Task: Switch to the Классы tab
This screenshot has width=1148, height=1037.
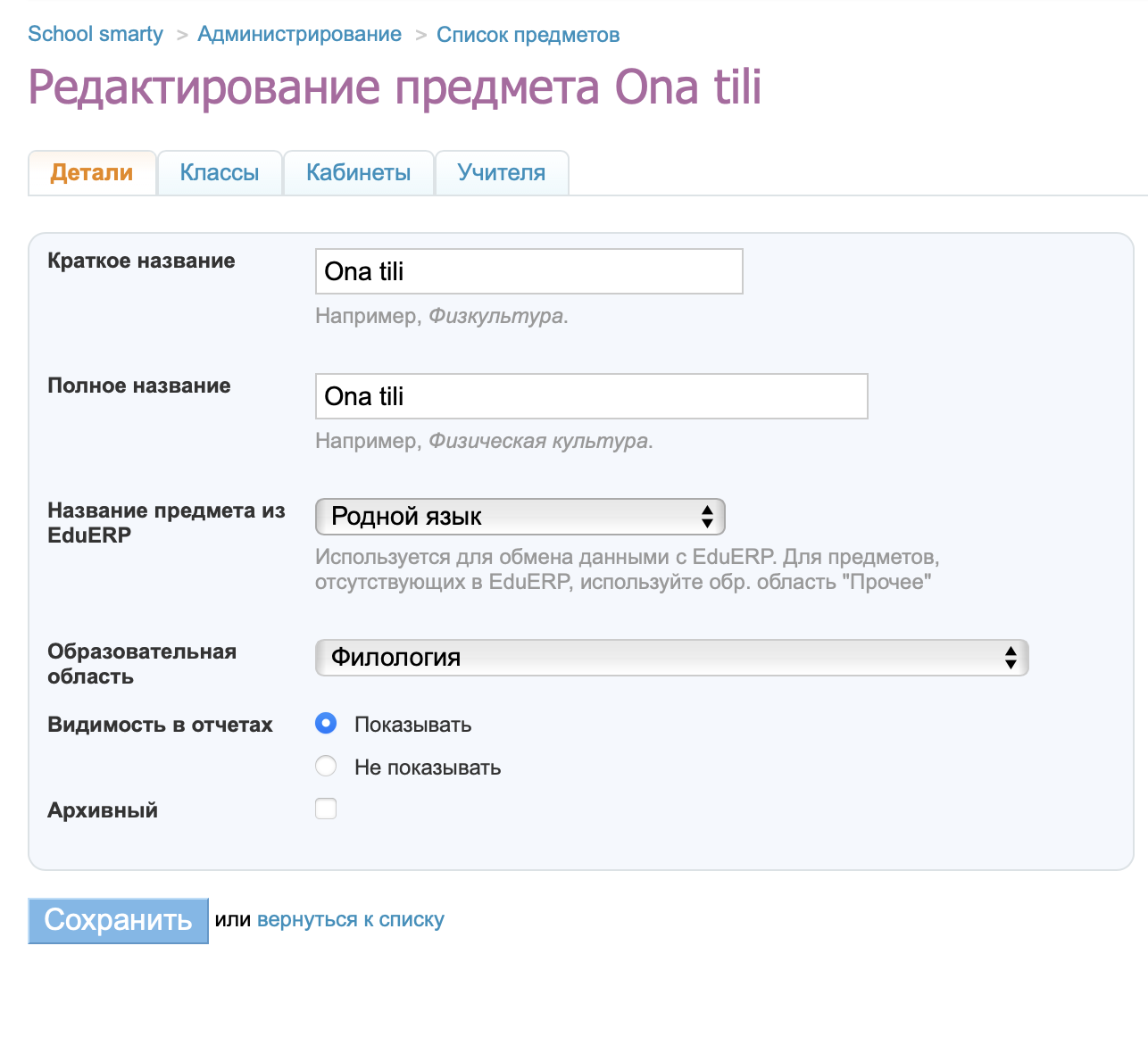Action: click(220, 172)
